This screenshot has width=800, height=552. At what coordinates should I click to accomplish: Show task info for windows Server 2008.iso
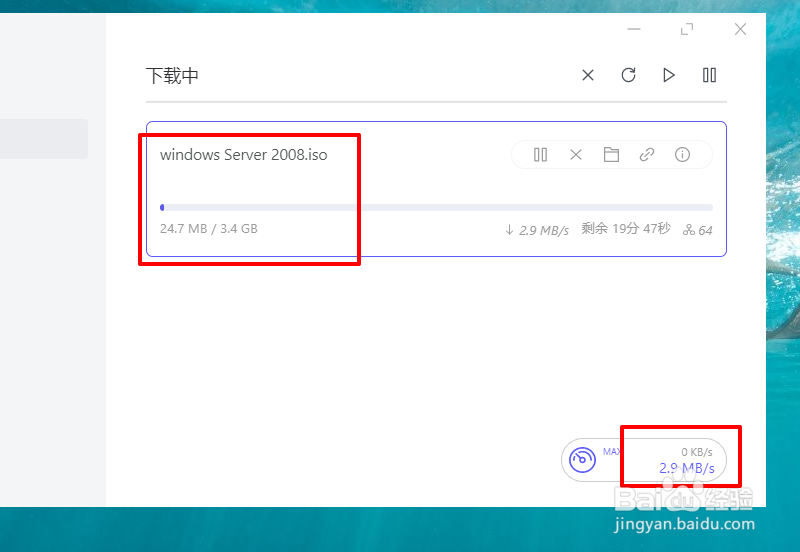[x=682, y=155]
